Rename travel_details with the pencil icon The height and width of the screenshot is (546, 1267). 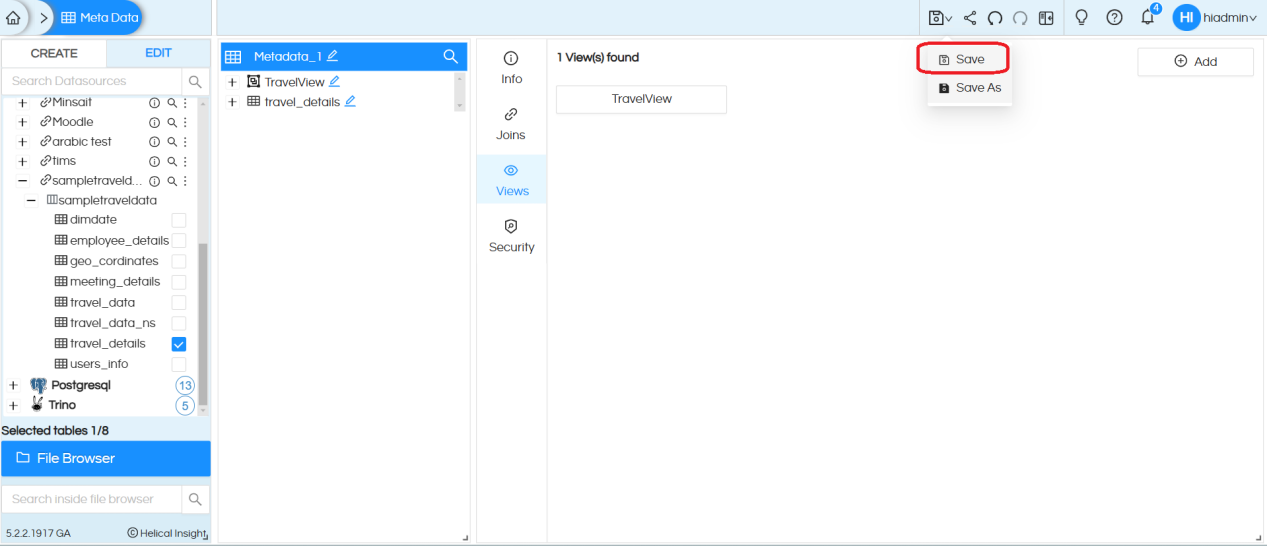(351, 101)
